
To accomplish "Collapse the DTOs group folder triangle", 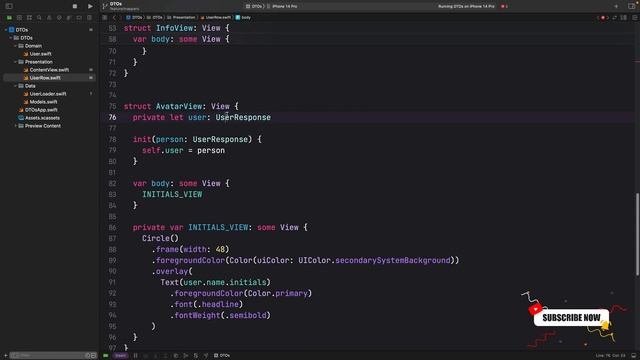I will point(11,38).
